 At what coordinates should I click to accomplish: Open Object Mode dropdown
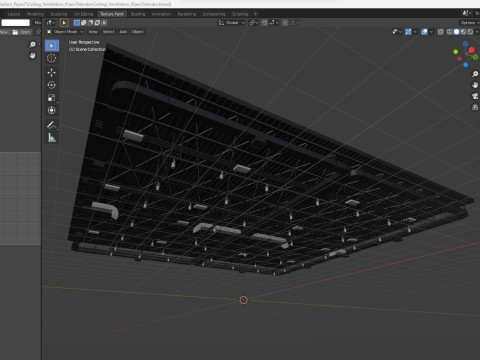point(65,32)
